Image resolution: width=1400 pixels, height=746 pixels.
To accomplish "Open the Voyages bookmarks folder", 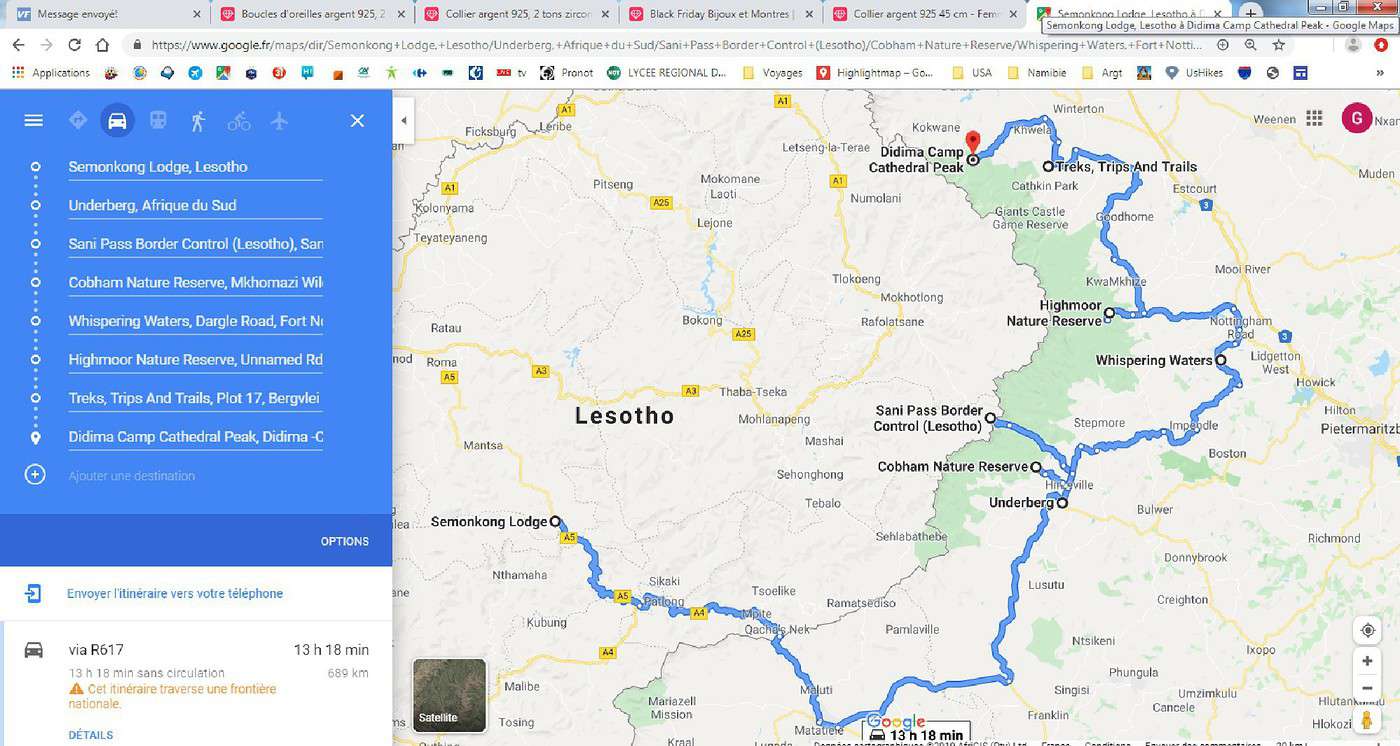I will coord(774,73).
